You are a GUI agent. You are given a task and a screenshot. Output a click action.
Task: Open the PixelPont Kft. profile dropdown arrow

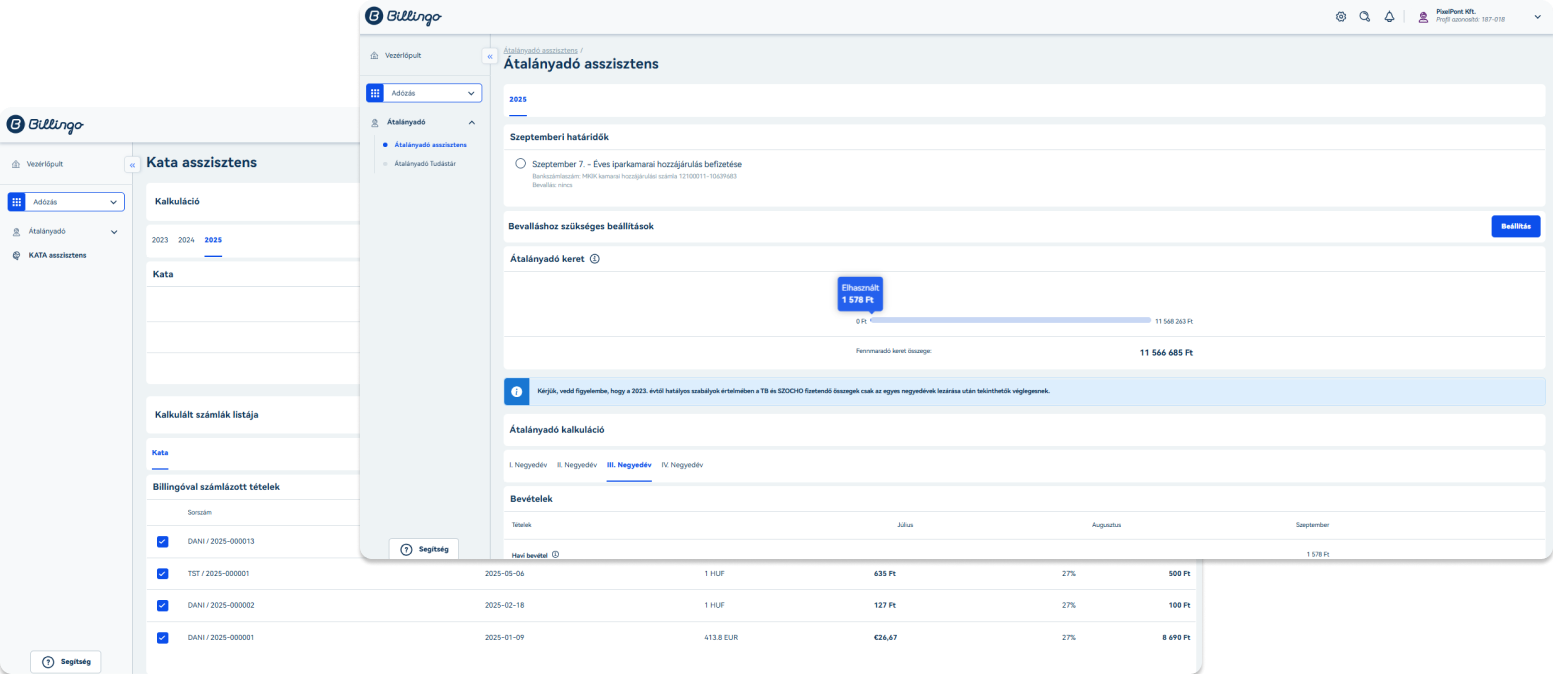[x=1537, y=17]
